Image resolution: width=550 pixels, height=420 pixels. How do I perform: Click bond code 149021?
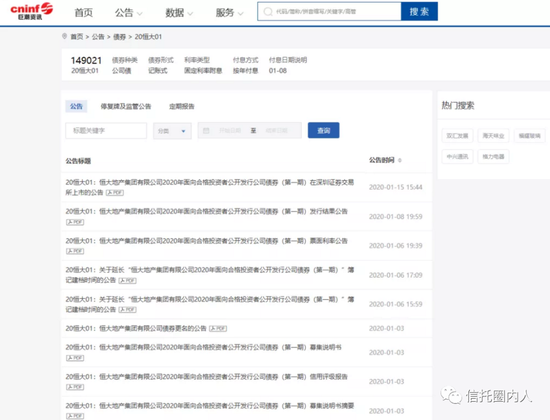[86, 60]
